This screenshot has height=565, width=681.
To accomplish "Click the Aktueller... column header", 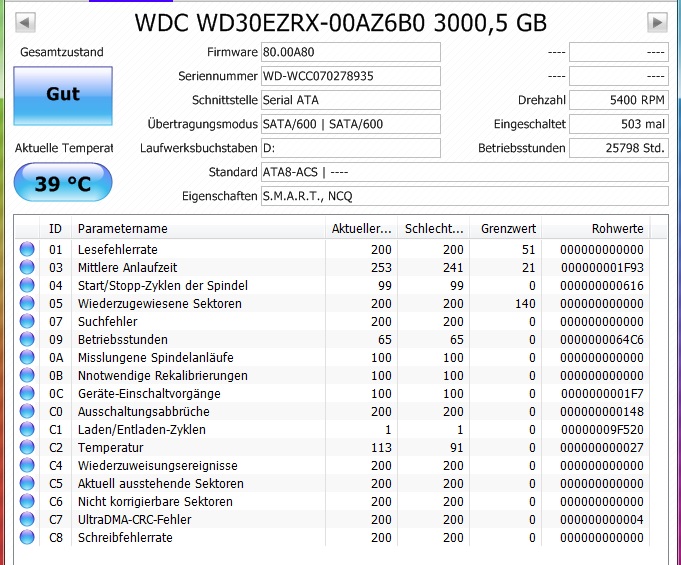I will tap(361, 228).
